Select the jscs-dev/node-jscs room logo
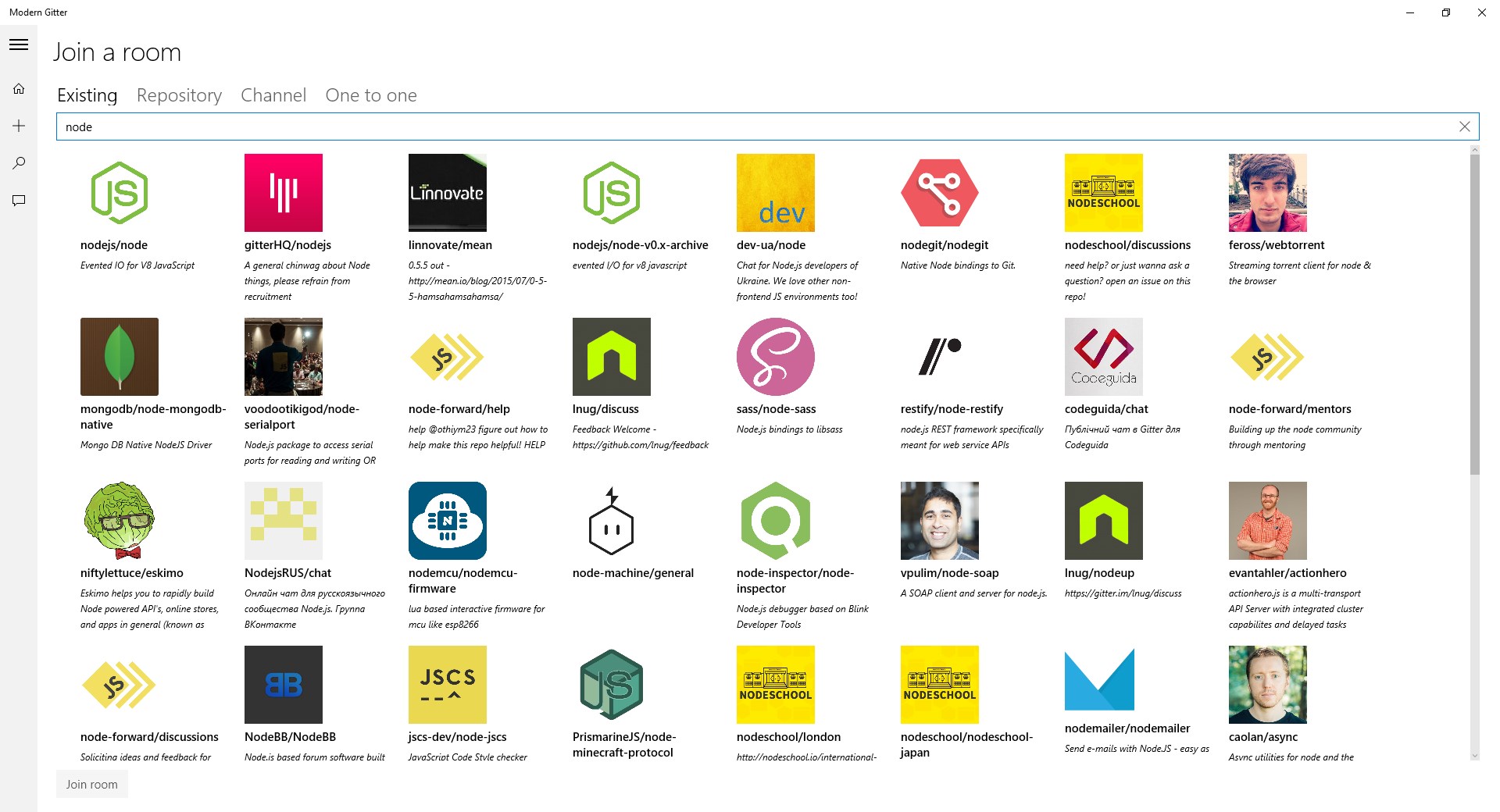 [x=448, y=685]
